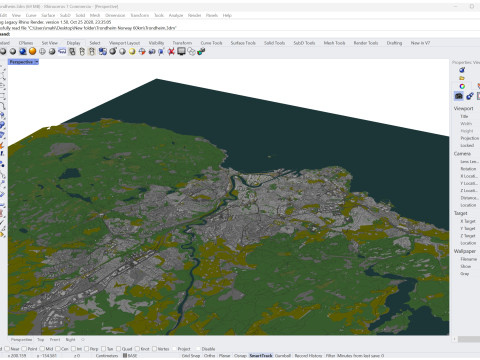Collapse the Target section in Properties

(x=461, y=213)
